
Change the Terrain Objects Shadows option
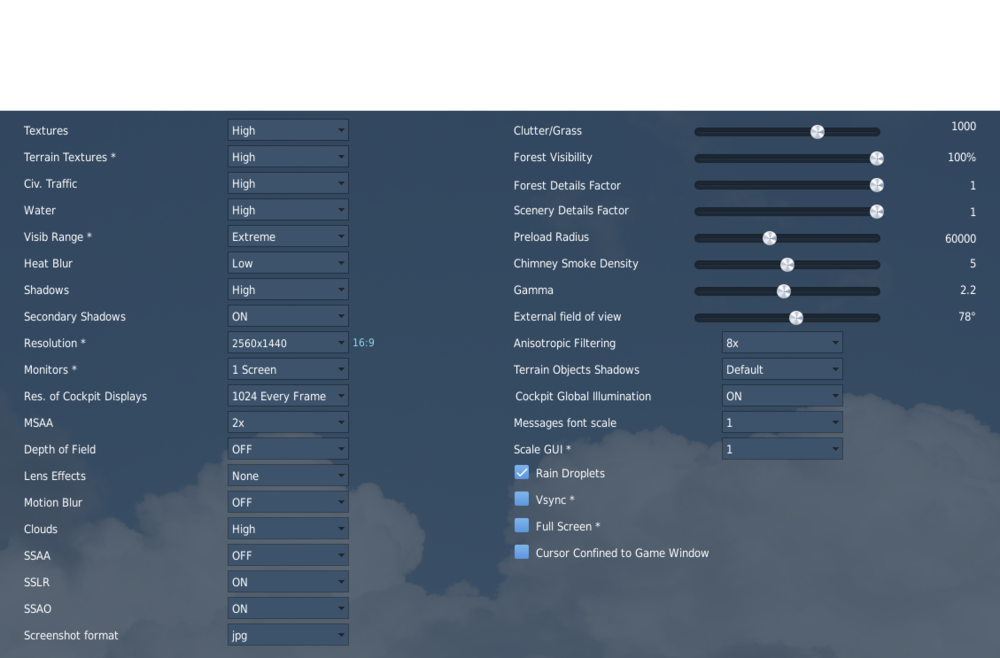(783, 369)
